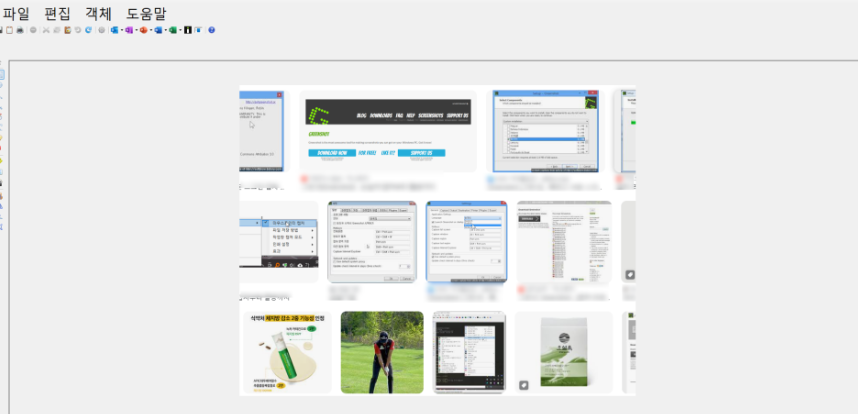
Task: Send capture to Excel
Action: click(x=173, y=30)
